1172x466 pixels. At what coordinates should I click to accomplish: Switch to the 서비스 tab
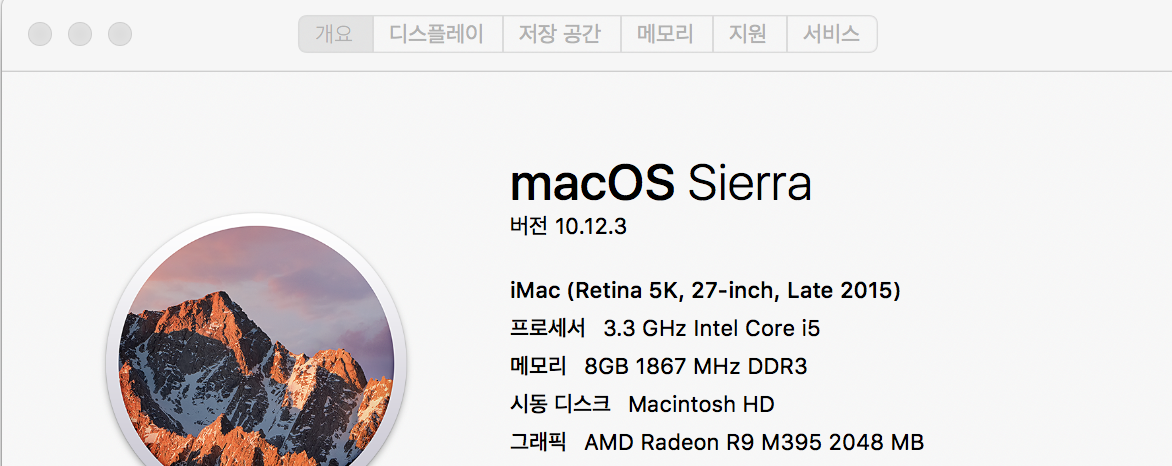[831, 34]
